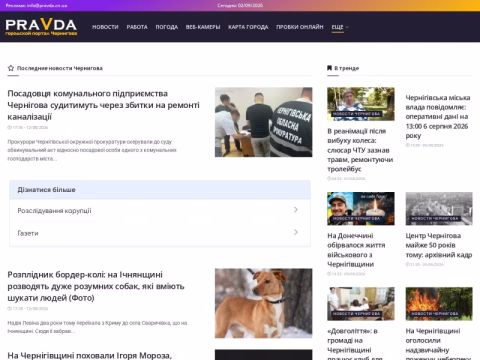
Task: Click the clock icon under На Донеччині article
Action: pyautogui.click(x=329, y=274)
